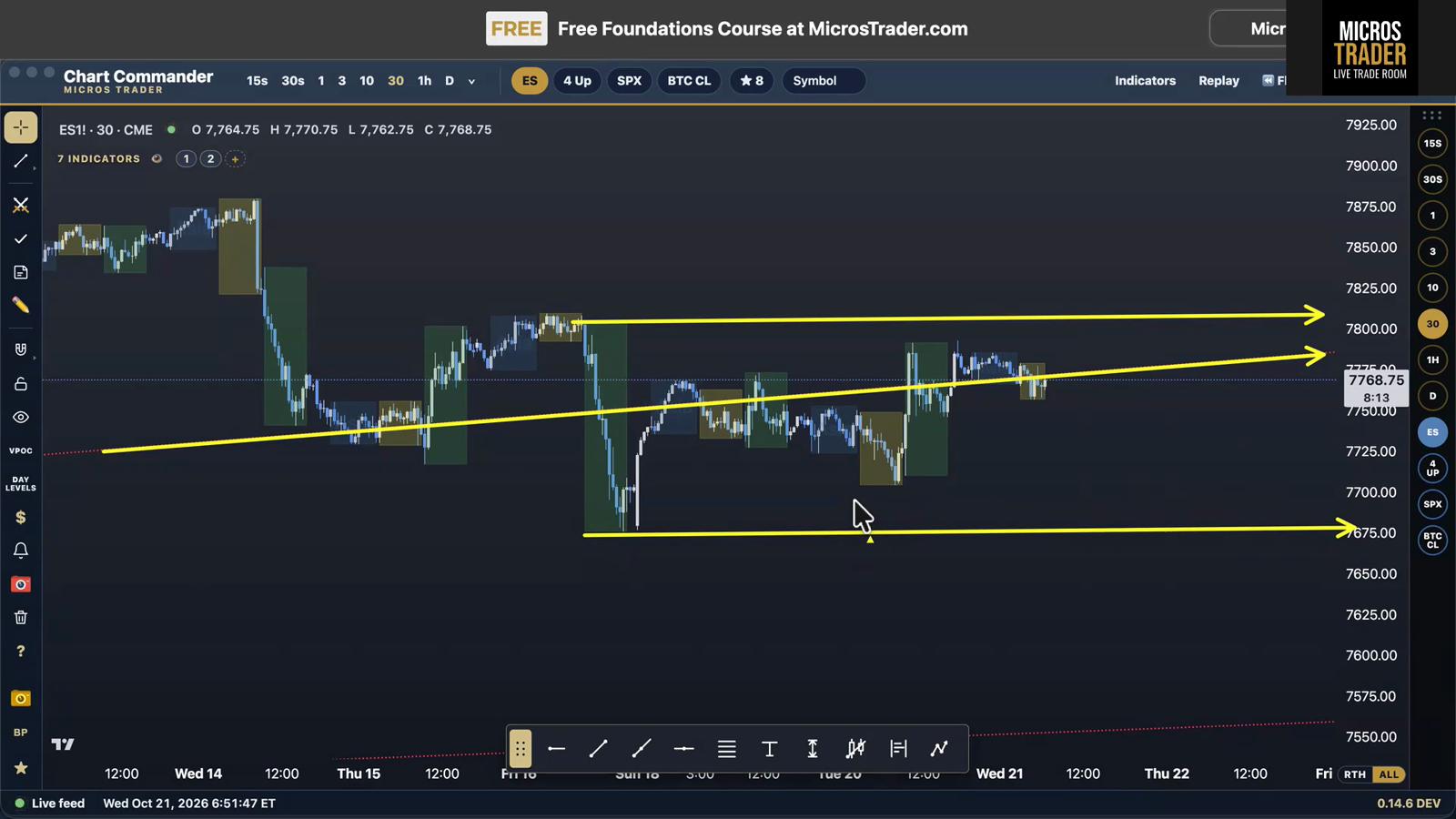Pick the price range measure tool

813,749
